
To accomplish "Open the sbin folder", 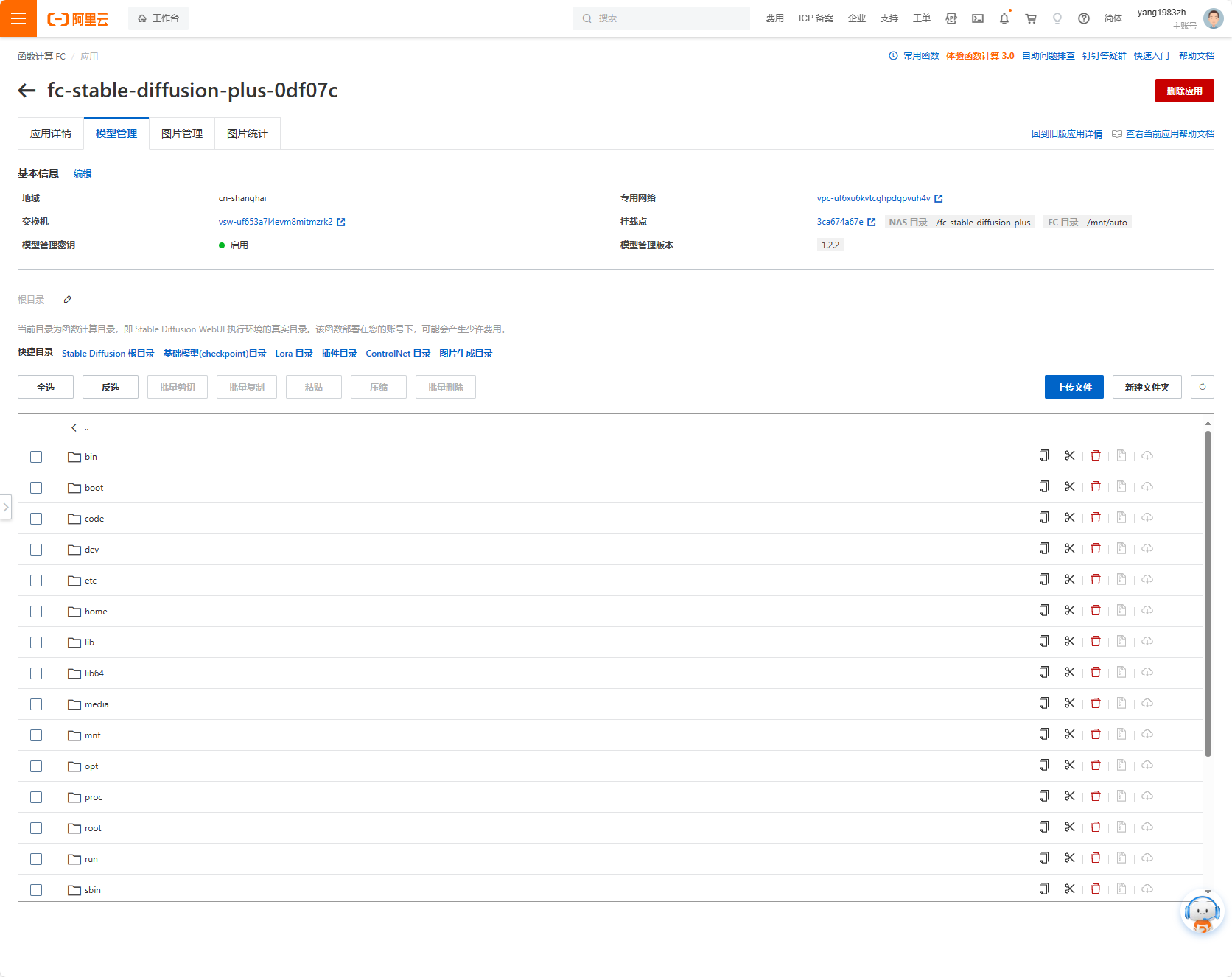I will tap(93, 890).
